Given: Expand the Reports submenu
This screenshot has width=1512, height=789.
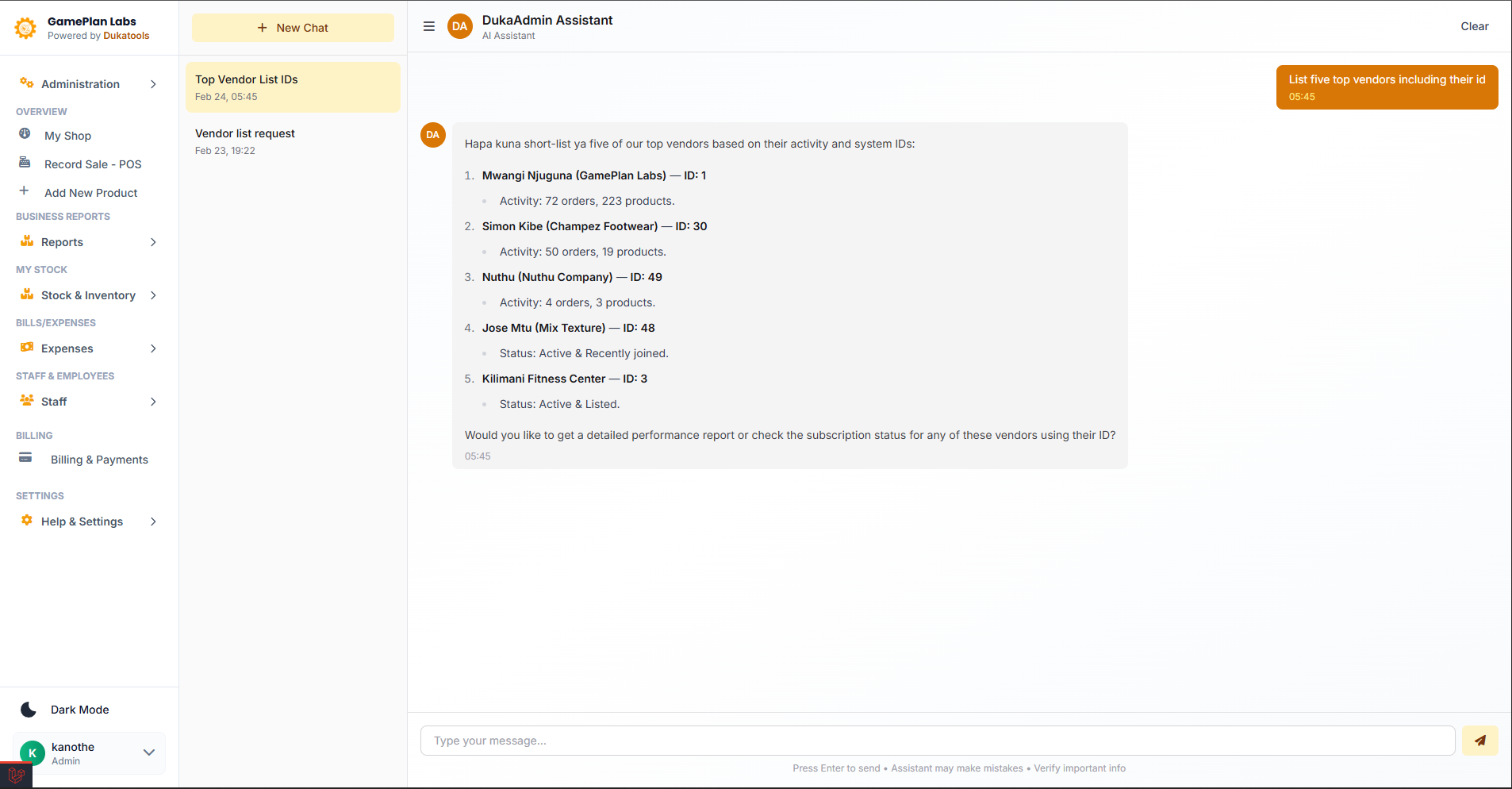Looking at the screenshot, I should [88, 242].
